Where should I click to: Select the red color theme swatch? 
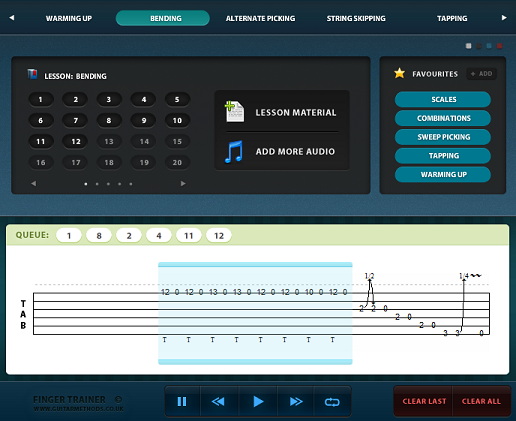(x=499, y=46)
